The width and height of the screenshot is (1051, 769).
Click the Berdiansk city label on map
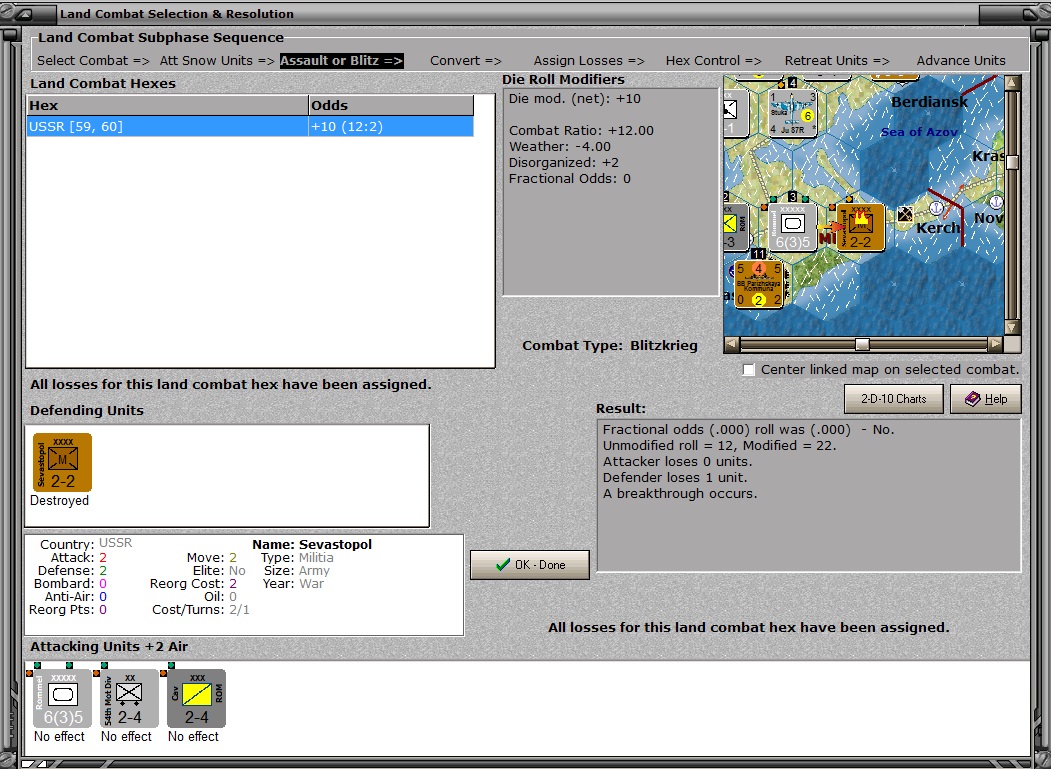click(x=930, y=102)
